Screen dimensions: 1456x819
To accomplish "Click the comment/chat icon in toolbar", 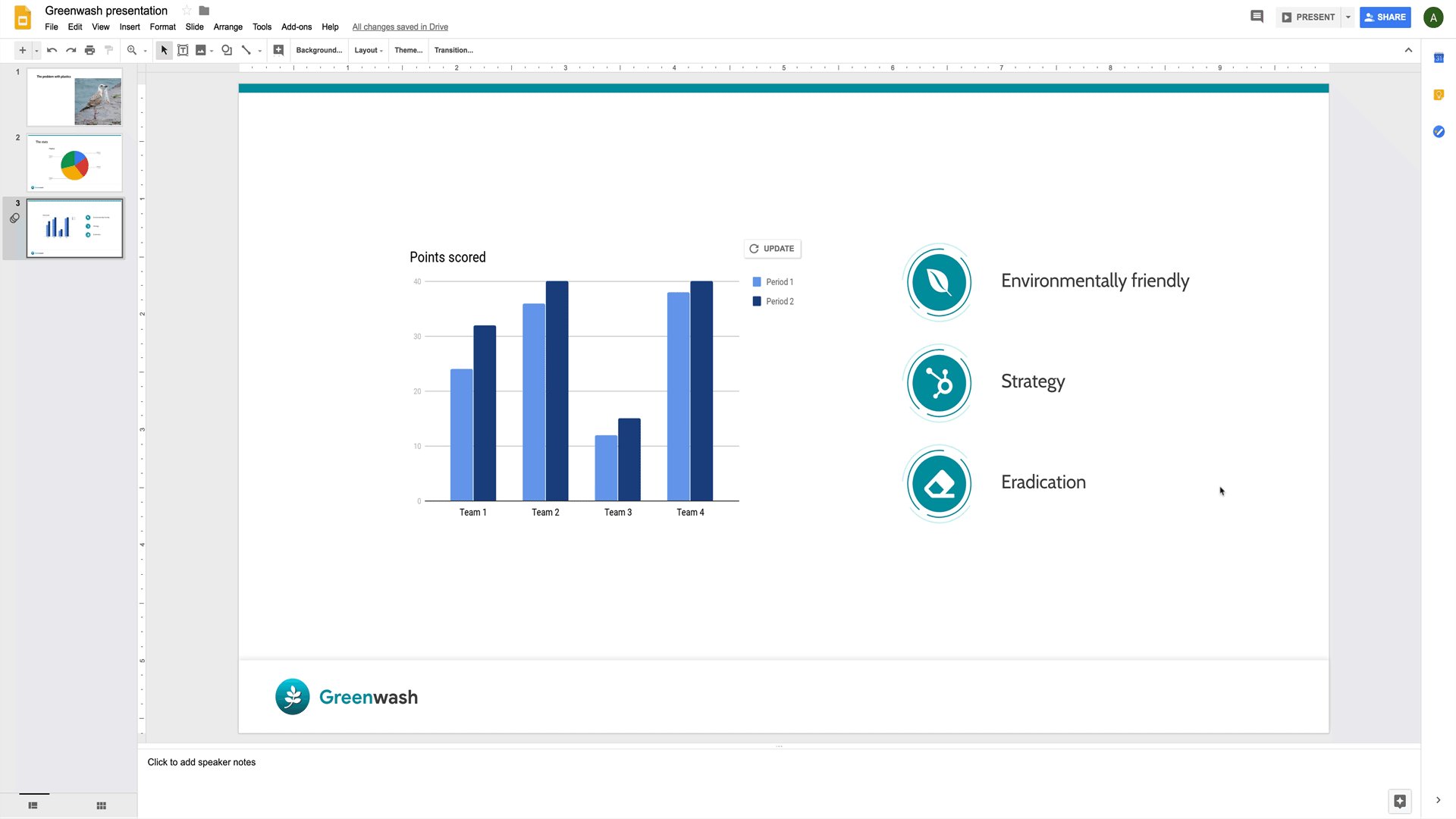I will tap(1257, 17).
